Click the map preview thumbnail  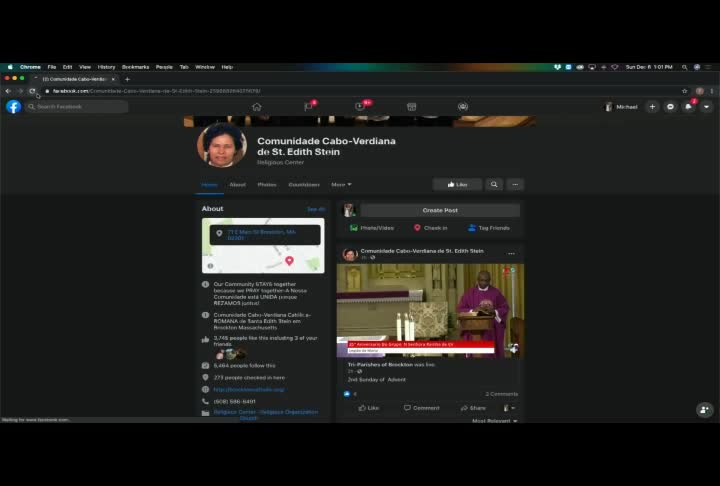click(263, 246)
